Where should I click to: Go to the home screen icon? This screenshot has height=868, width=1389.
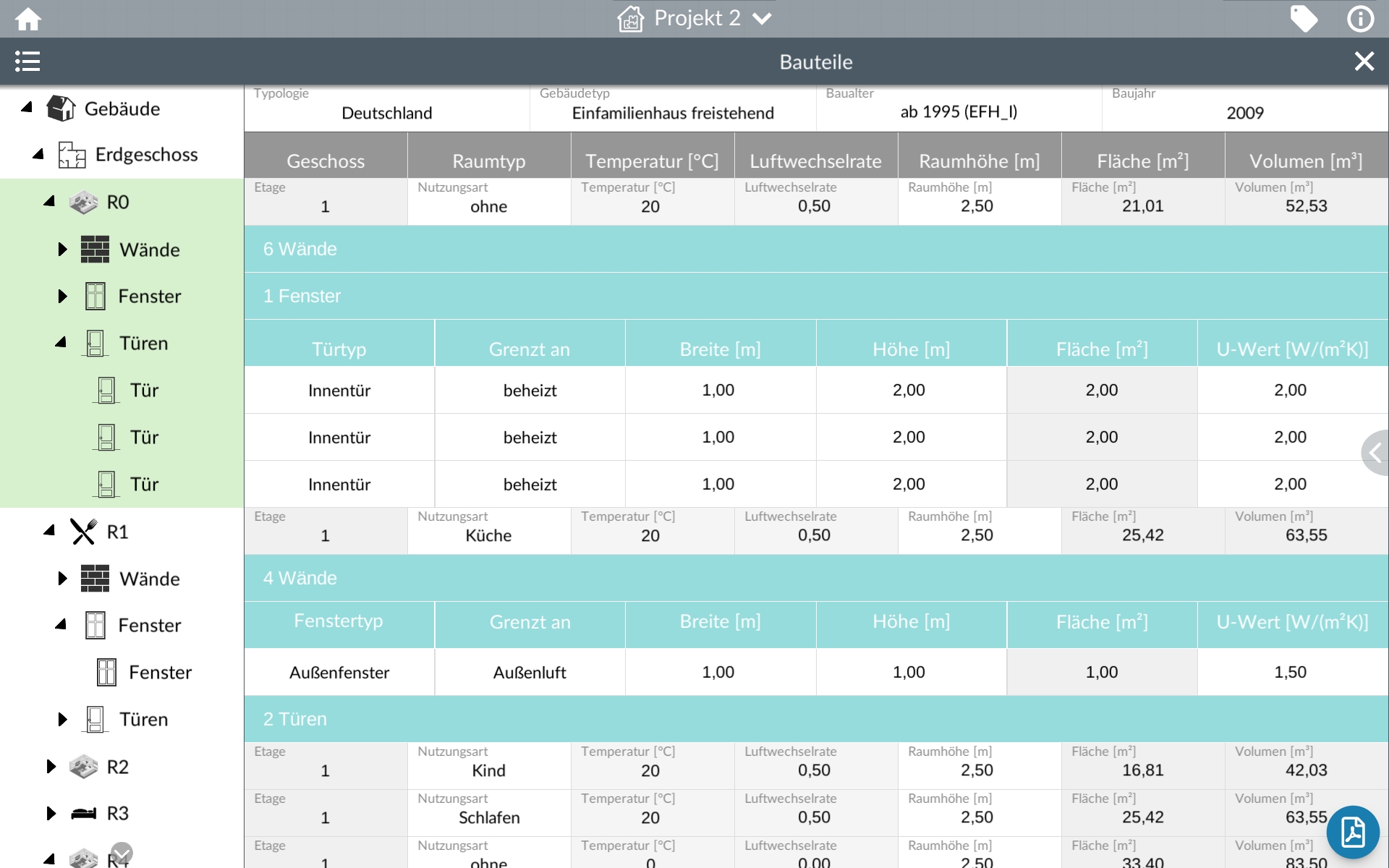[28, 19]
